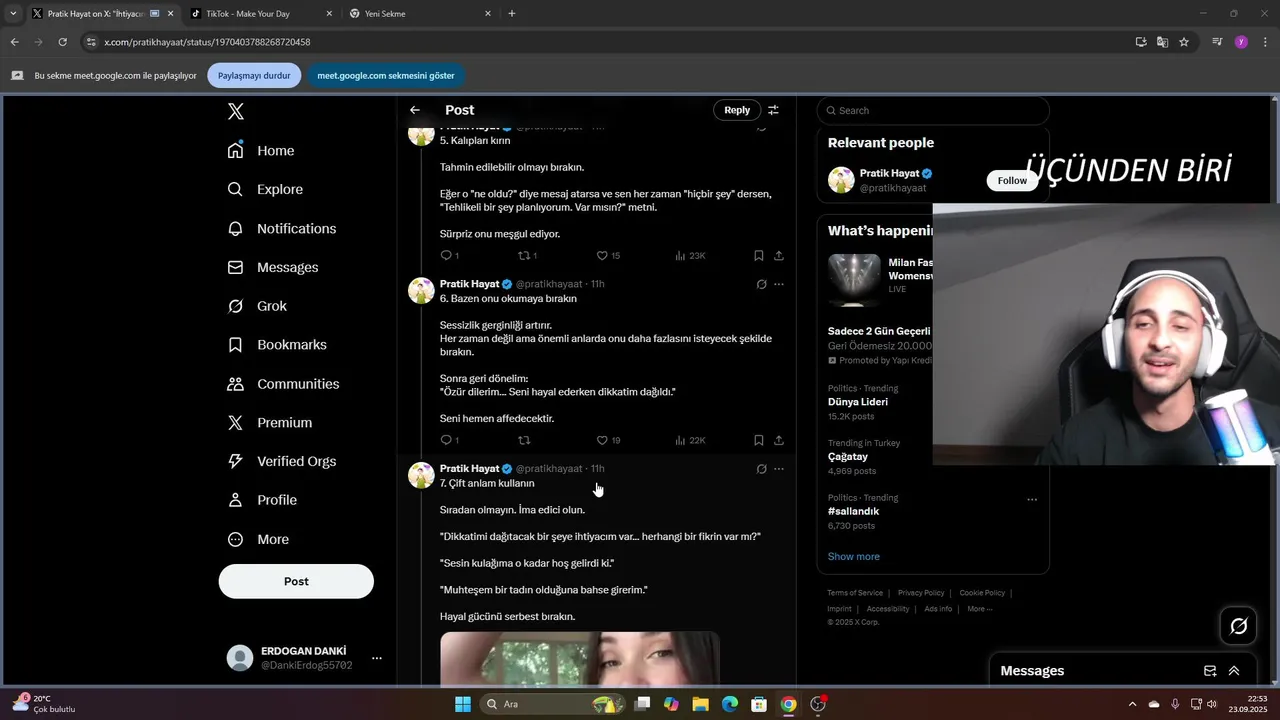This screenshot has height=720, width=1280.
Task: Expand the Messages drawer
Action: (x=1234, y=671)
